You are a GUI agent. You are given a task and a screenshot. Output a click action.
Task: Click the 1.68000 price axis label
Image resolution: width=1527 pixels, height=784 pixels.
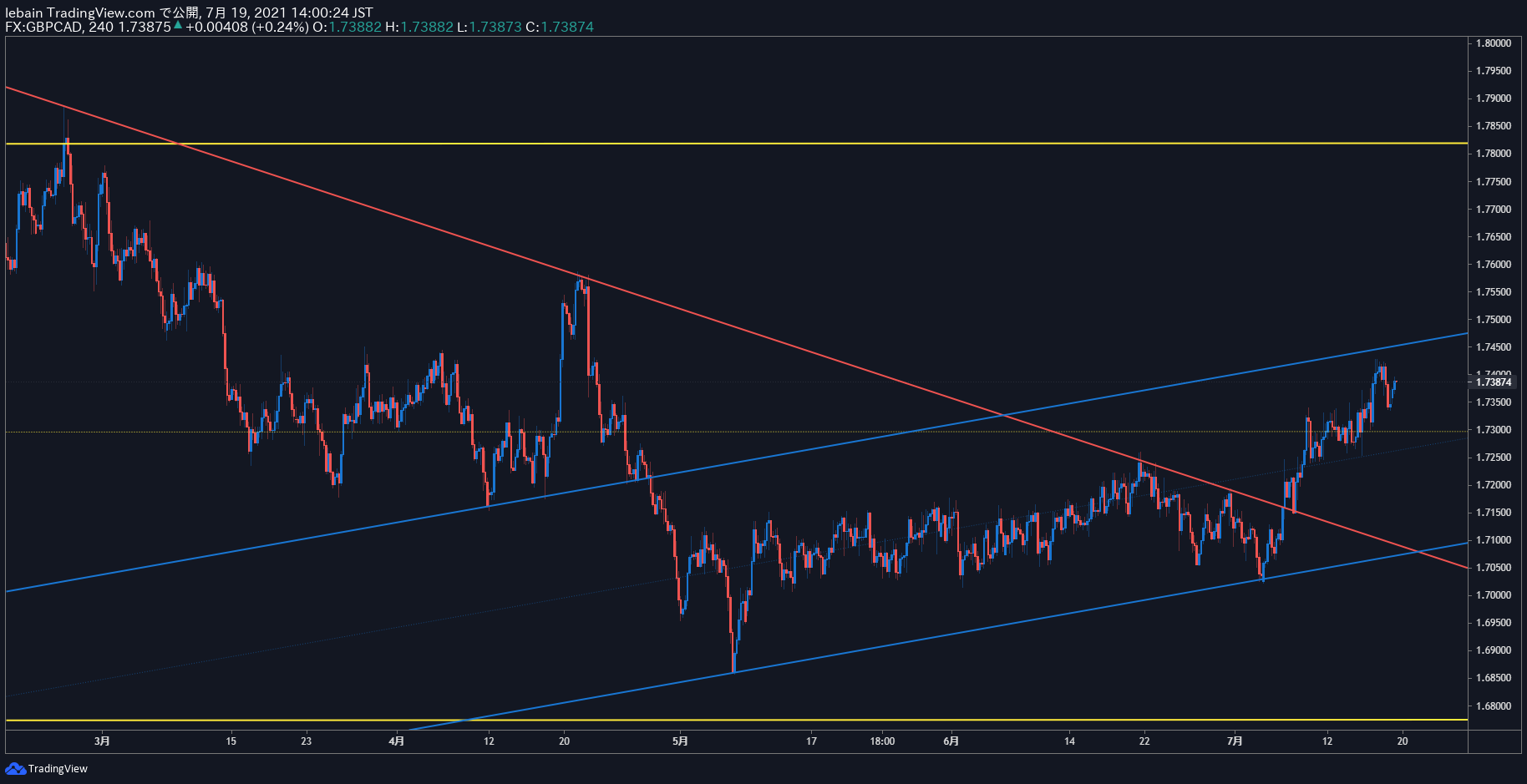(x=1494, y=706)
